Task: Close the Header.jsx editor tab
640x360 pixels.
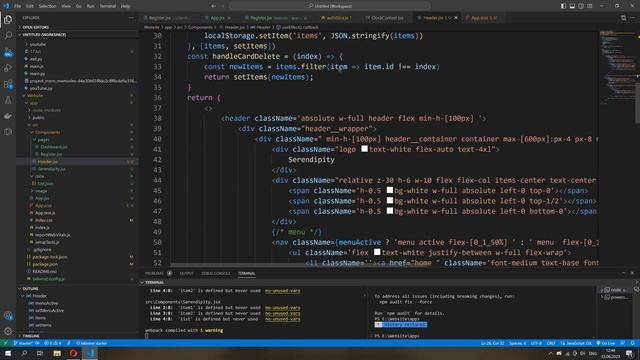Action: pyautogui.click(x=456, y=18)
